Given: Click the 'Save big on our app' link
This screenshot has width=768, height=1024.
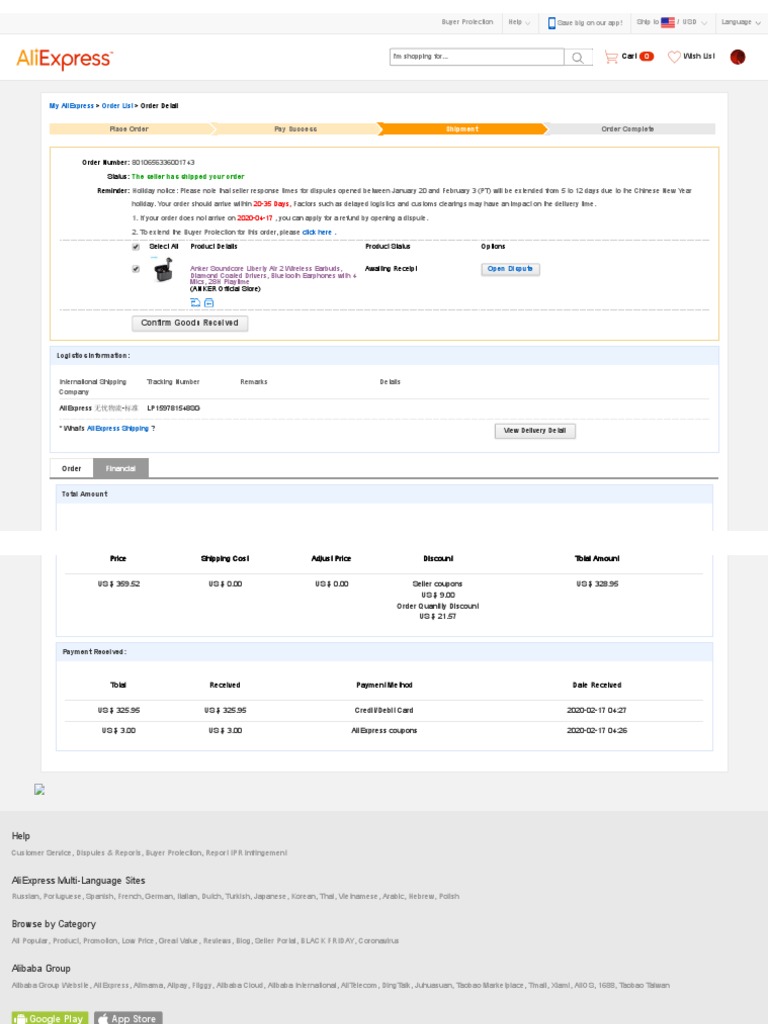Looking at the screenshot, I should (x=590, y=23).
